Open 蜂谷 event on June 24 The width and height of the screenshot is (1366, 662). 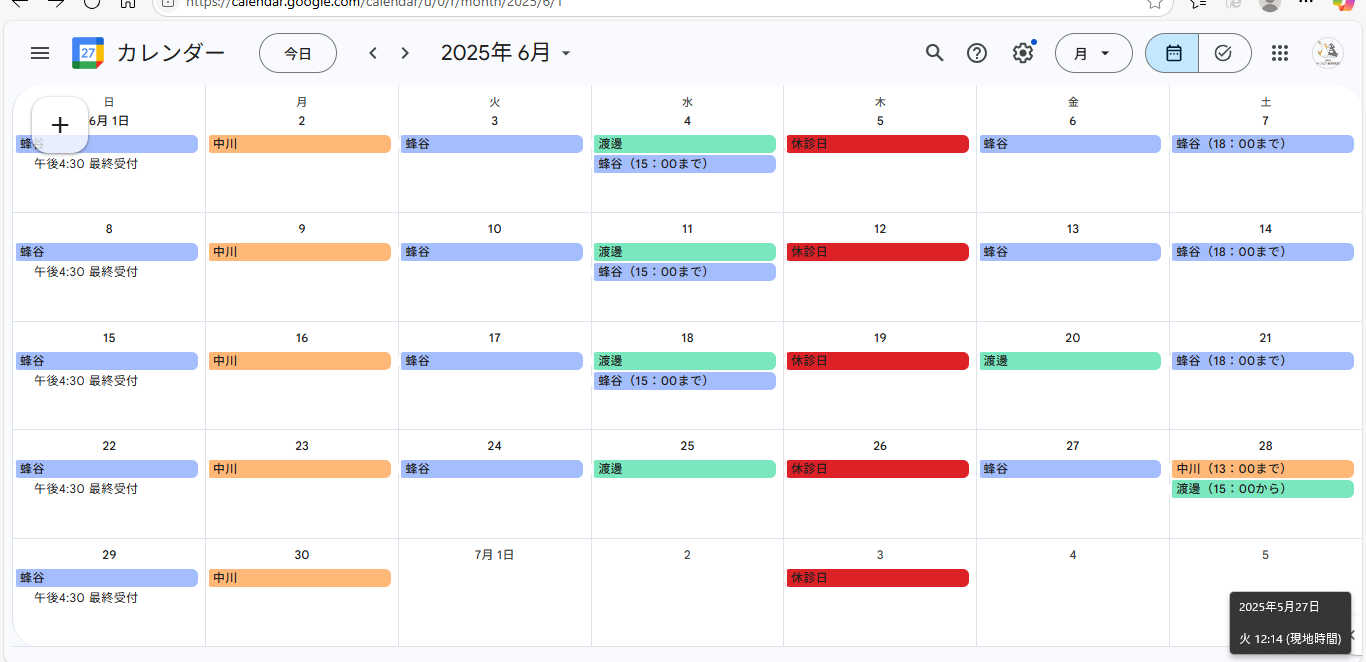(x=492, y=469)
